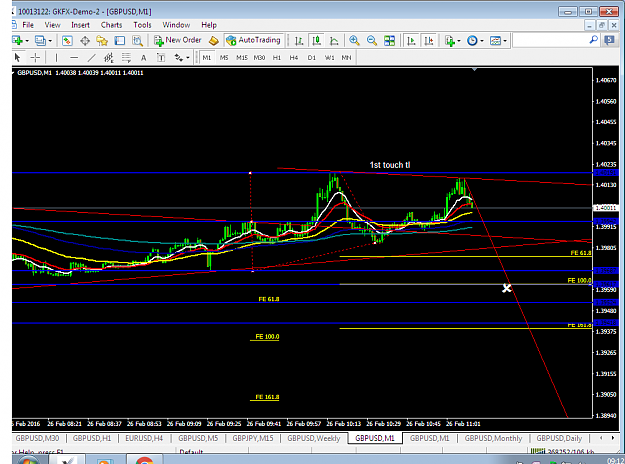Open the Strategy Tester magnifier icon
The height and width of the screenshot is (464, 625).
[137, 40]
